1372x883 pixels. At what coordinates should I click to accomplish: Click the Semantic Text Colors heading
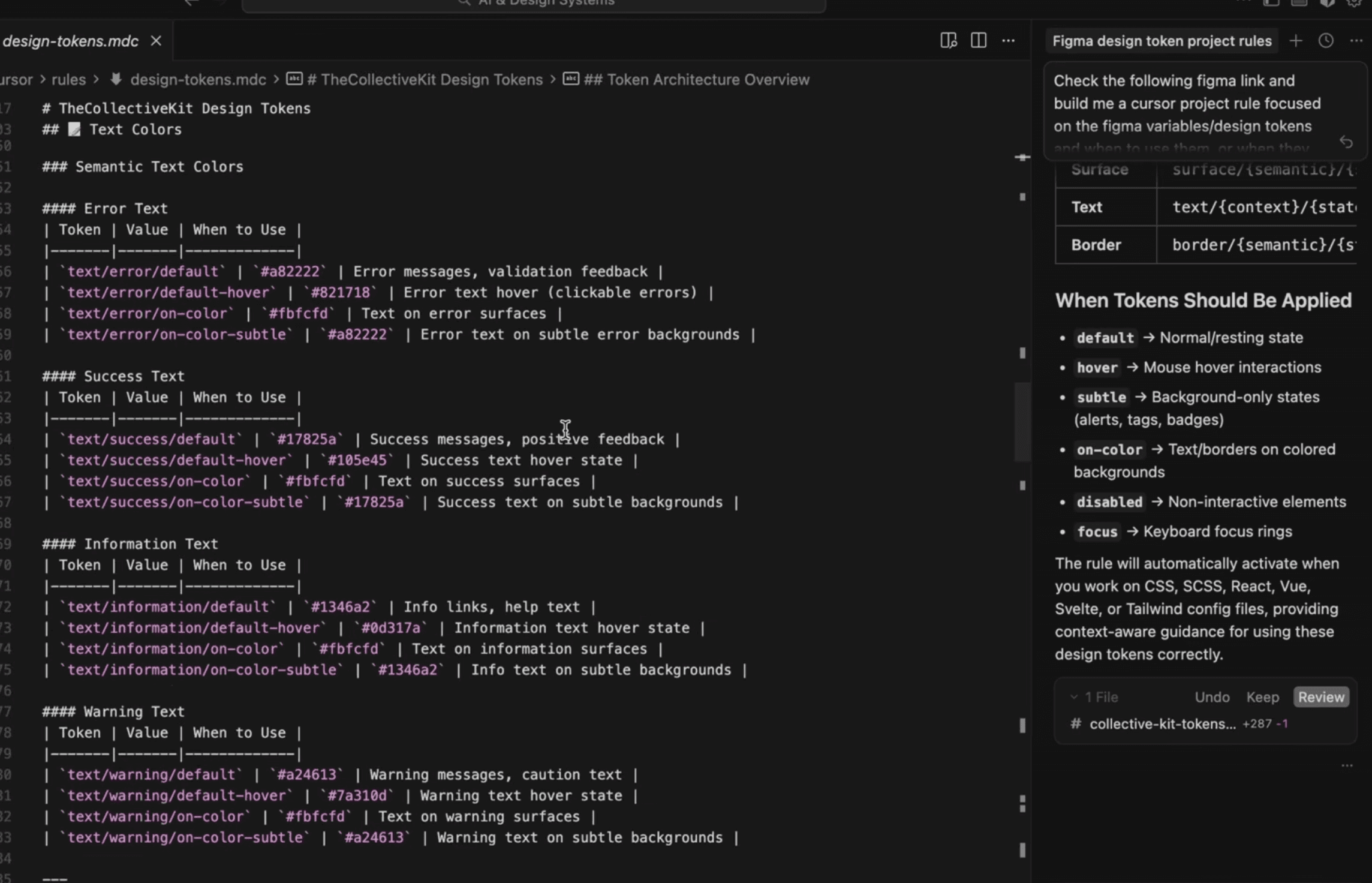[x=143, y=167]
